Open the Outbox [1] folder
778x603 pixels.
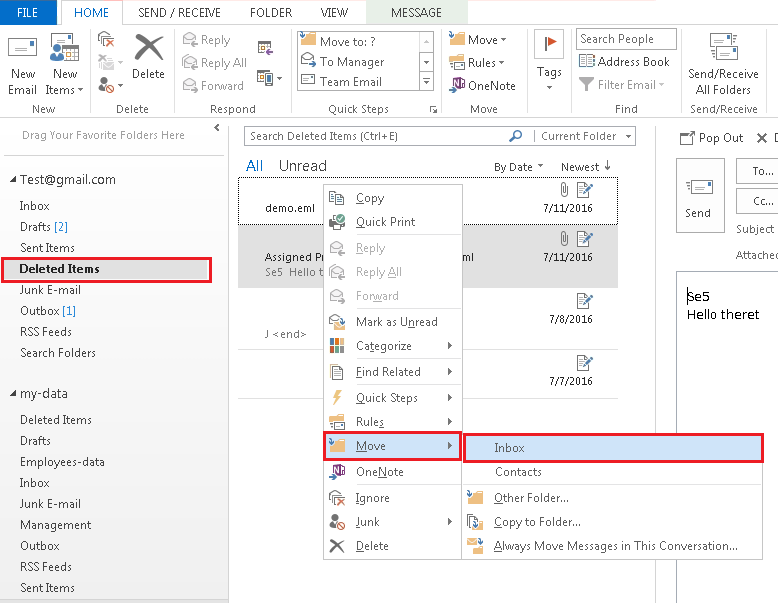48,311
